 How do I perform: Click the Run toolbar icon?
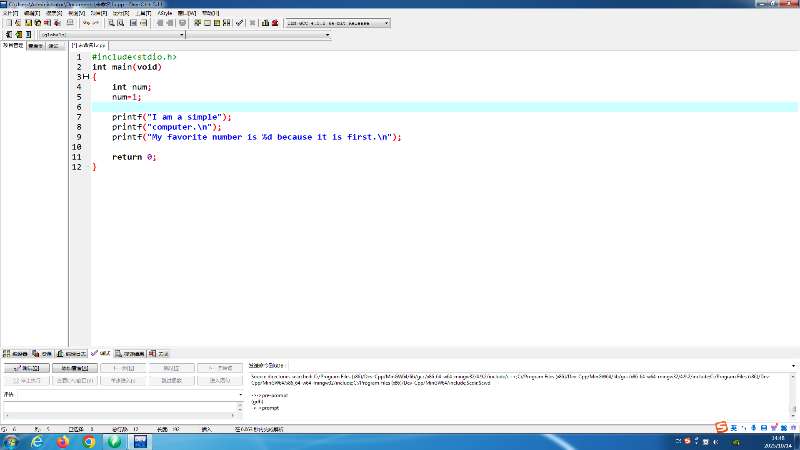[207, 23]
